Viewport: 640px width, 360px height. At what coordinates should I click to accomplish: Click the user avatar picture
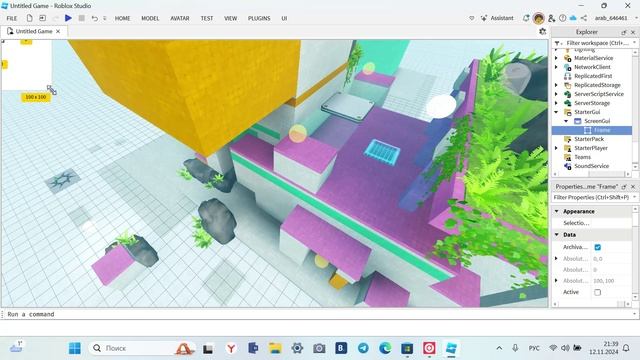tap(539, 18)
